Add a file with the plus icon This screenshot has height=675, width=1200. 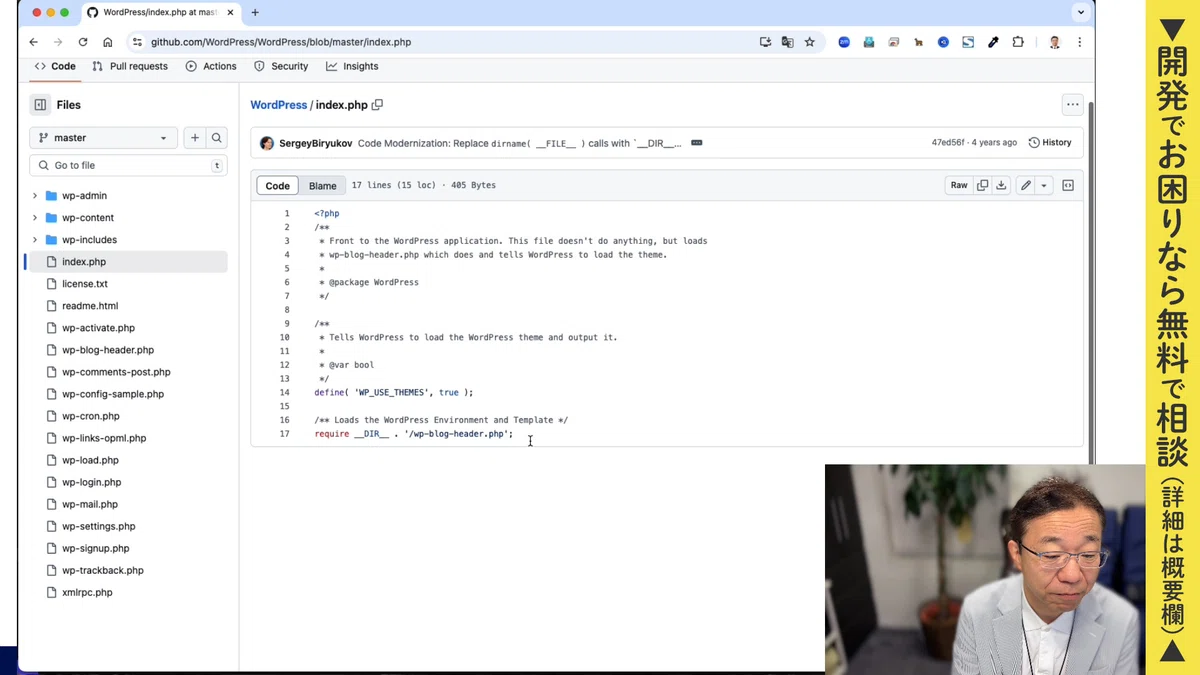pos(195,138)
